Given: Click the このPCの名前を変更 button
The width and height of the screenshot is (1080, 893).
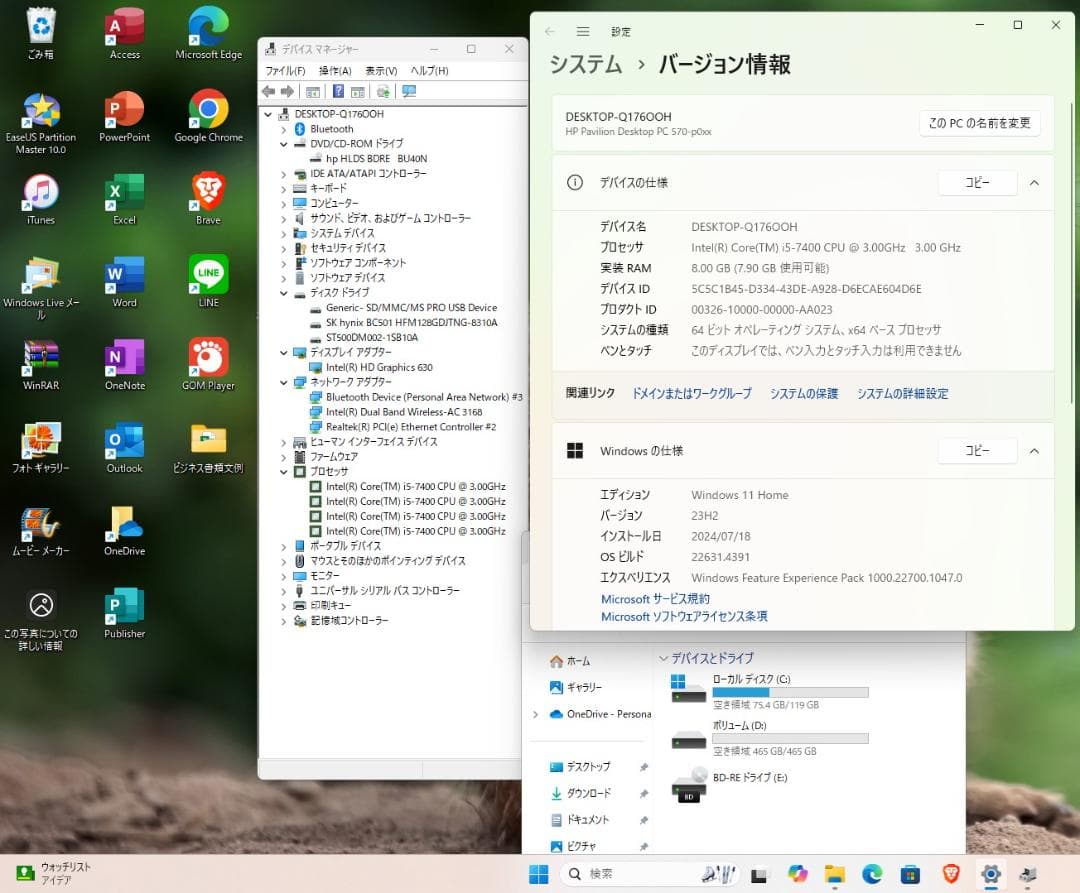Looking at the screenshot, I should [979, 122].
